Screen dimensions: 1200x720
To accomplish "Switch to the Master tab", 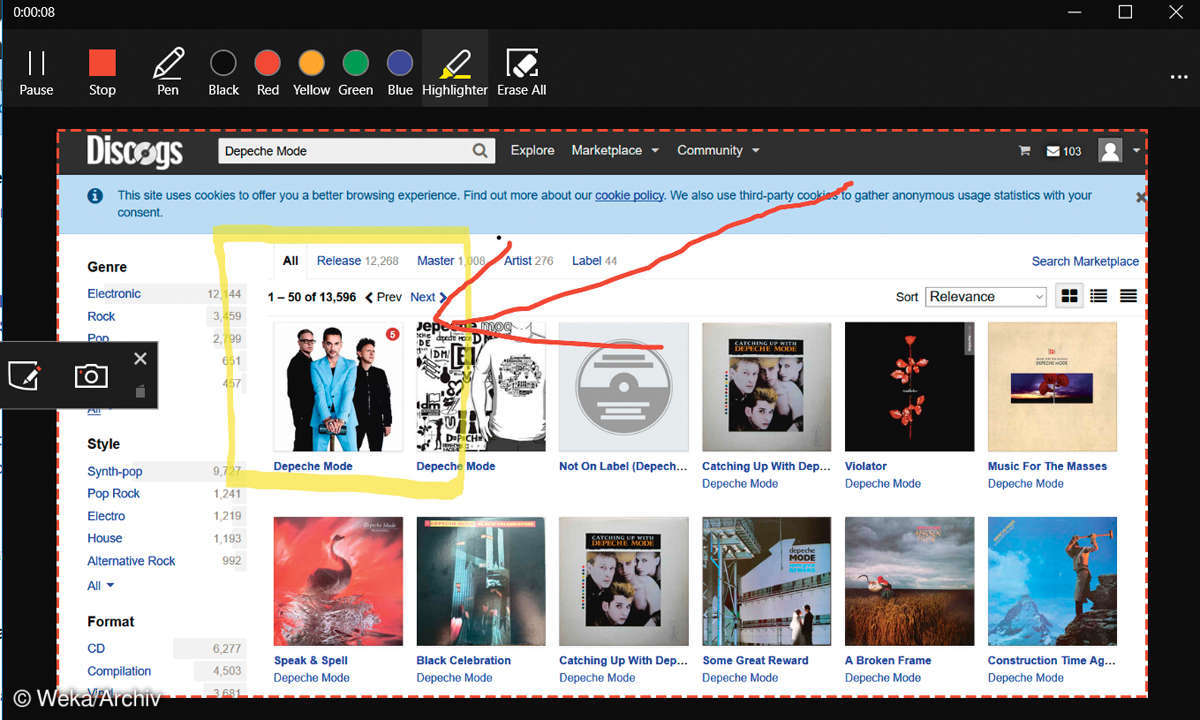I will pos(451,261).
